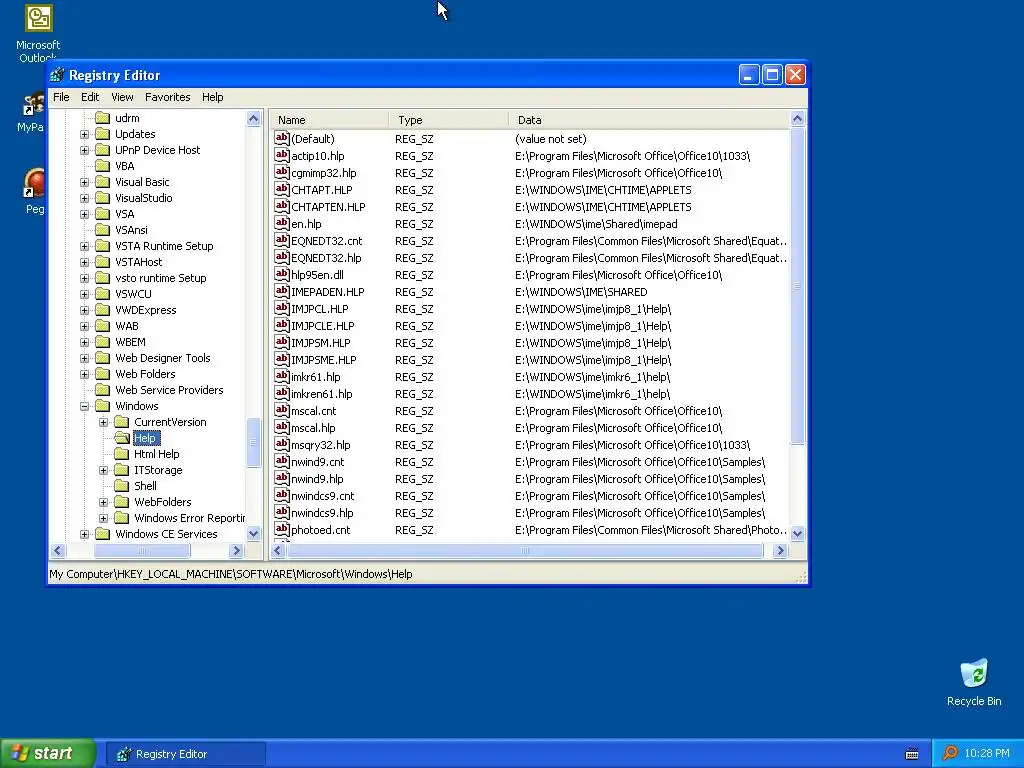This screenshot has width=1024, height=768.
Task: Expand the CurrentVersion key
Action: (103, 422)
